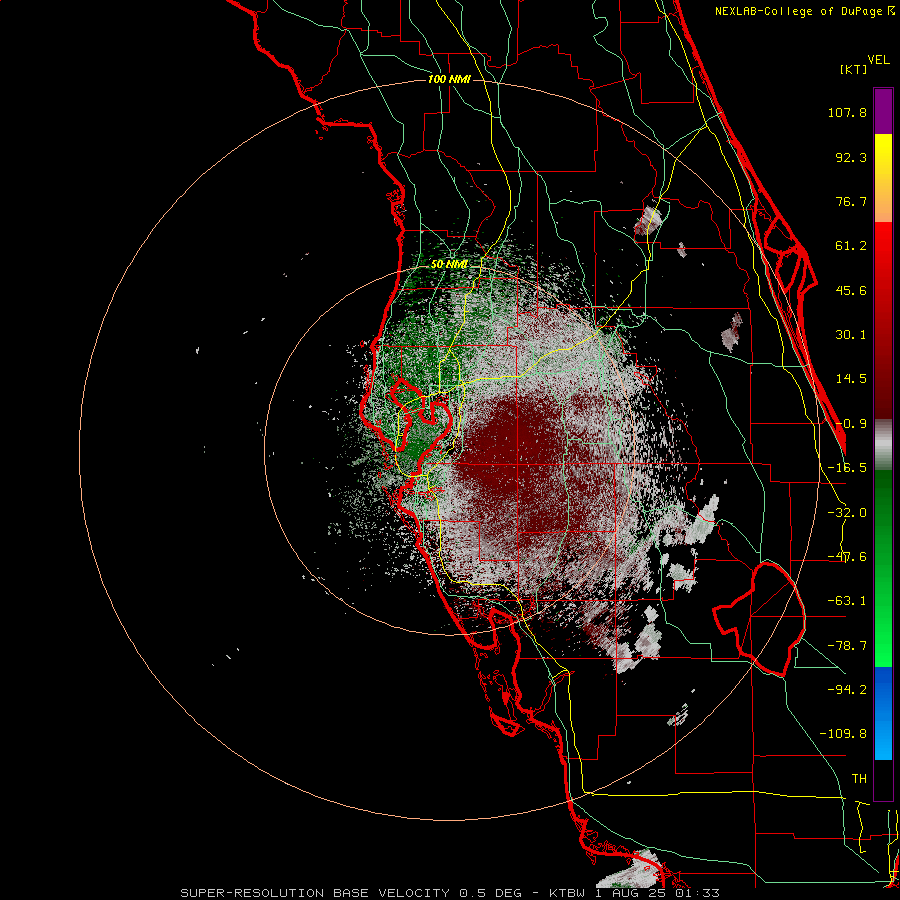Click the blue segment of color bar
Viewport: 900px width, 900px height.
883,713
